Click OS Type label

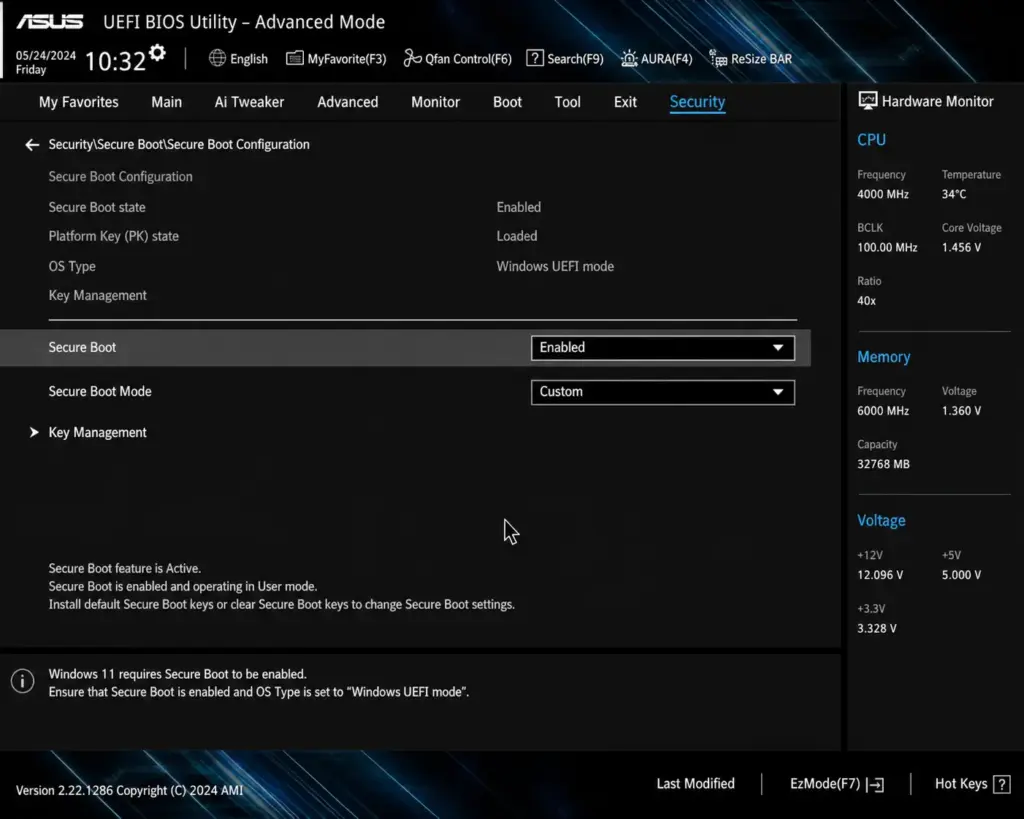pos(72,266)
